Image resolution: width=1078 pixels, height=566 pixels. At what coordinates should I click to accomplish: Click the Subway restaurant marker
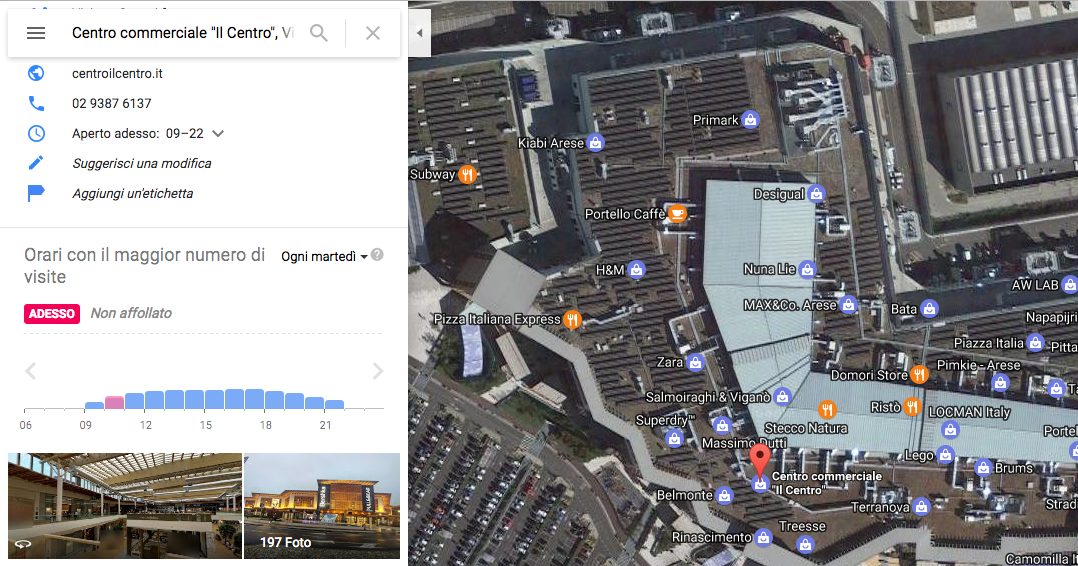click(x=468, y=174)
